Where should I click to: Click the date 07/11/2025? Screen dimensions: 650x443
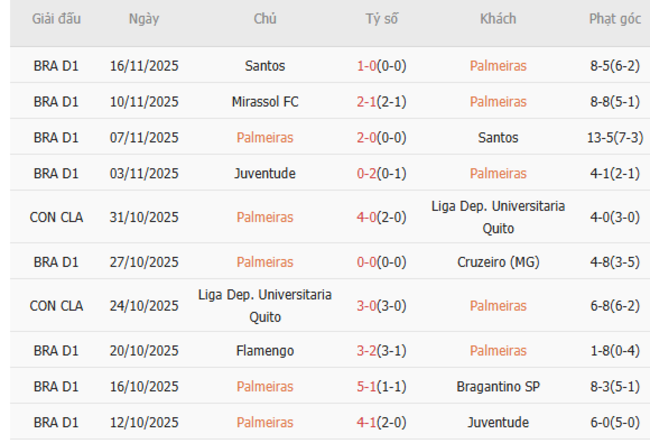[144, 137]
